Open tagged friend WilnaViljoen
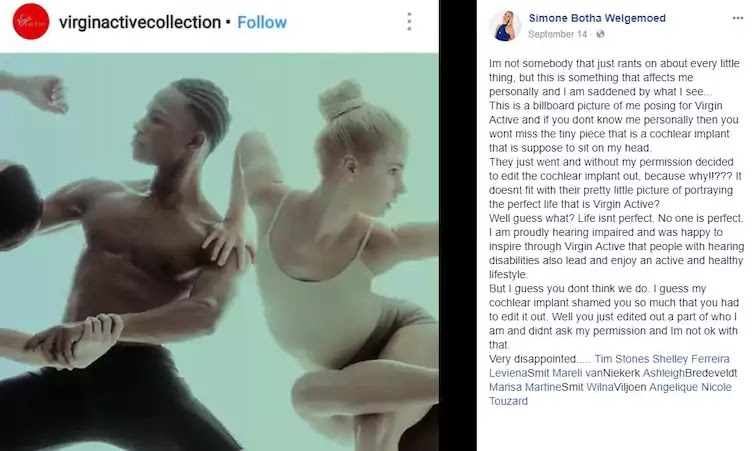The image size is (753, 451). pos(616,387)
